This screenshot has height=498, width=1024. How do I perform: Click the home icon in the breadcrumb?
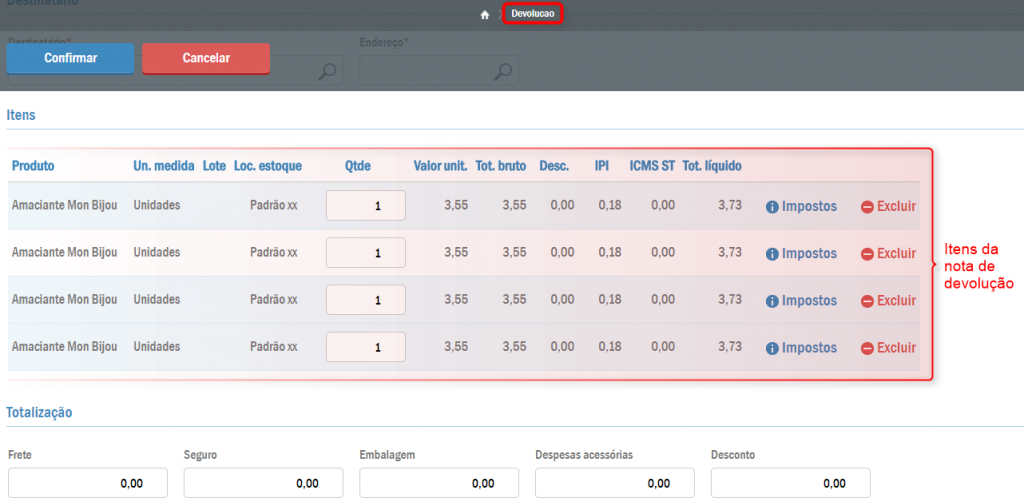(484, 15)
